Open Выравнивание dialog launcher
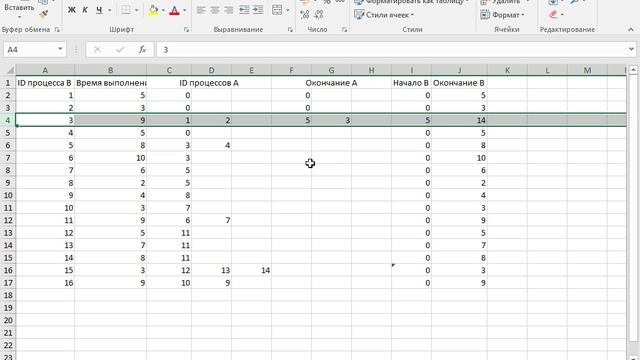Image resolution: width=640 pixels, height=360 pixels. pyautogui.click(x=290, y=29)
